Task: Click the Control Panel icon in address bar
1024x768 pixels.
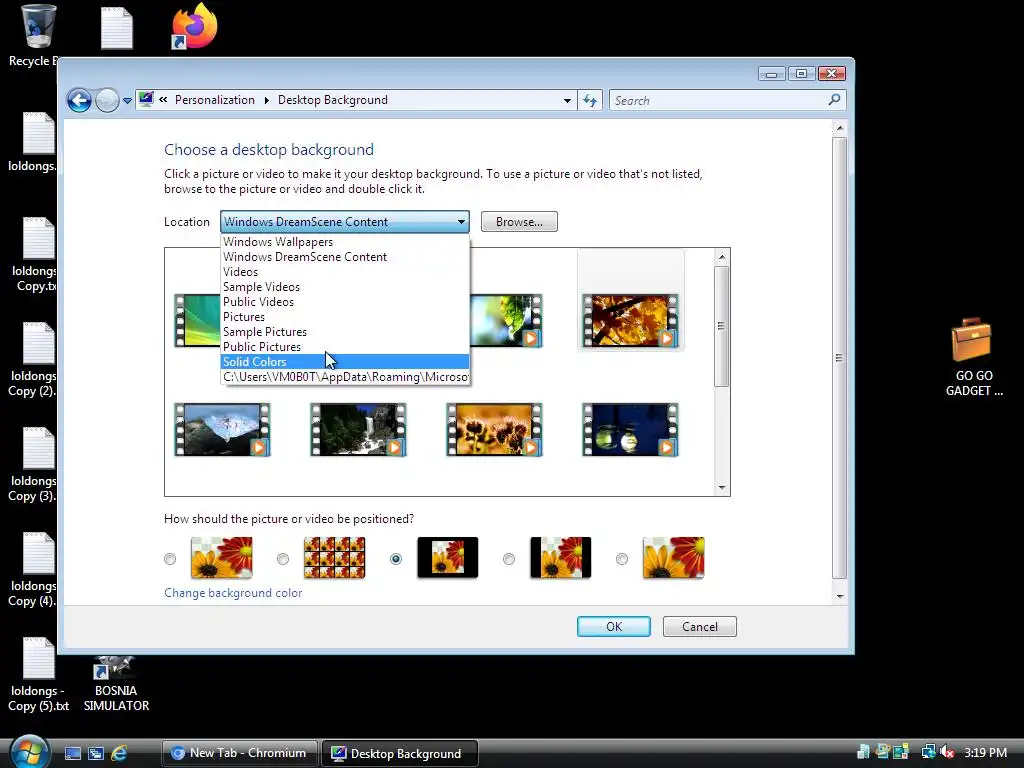Action: [x=146, y=100]
